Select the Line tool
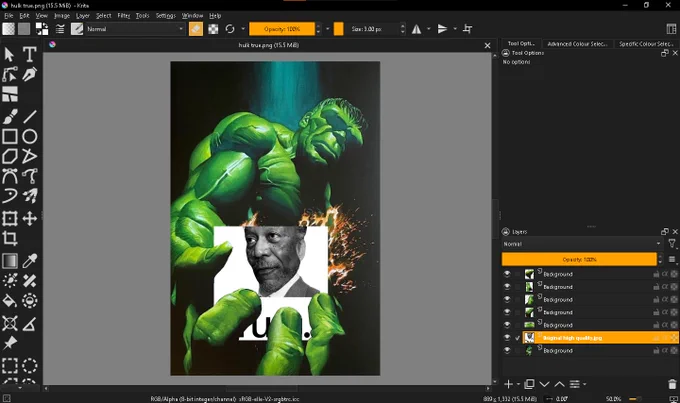Screen dimensions: 680x403 [x=29, y=116]
